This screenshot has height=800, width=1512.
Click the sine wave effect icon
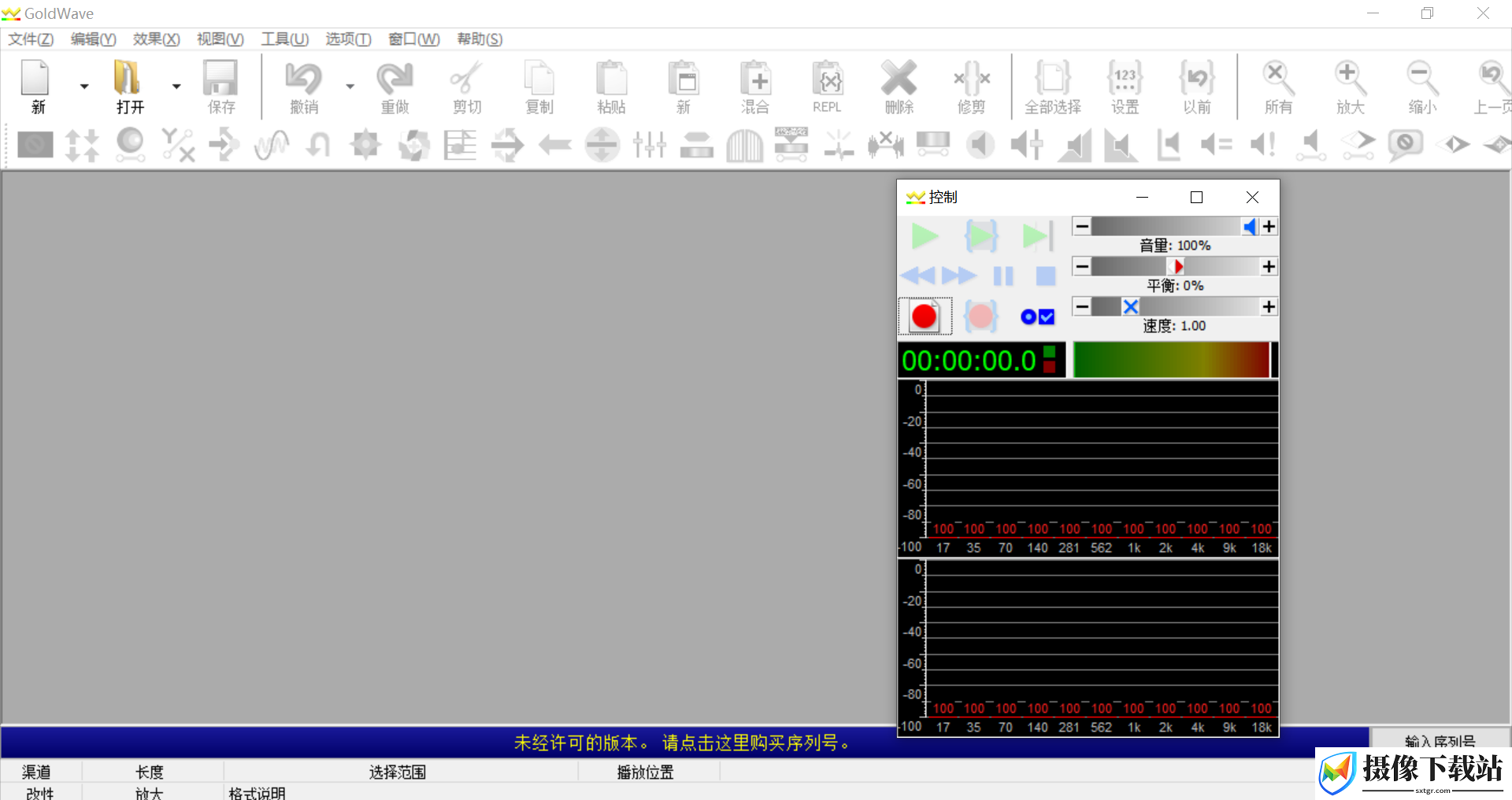272,145
